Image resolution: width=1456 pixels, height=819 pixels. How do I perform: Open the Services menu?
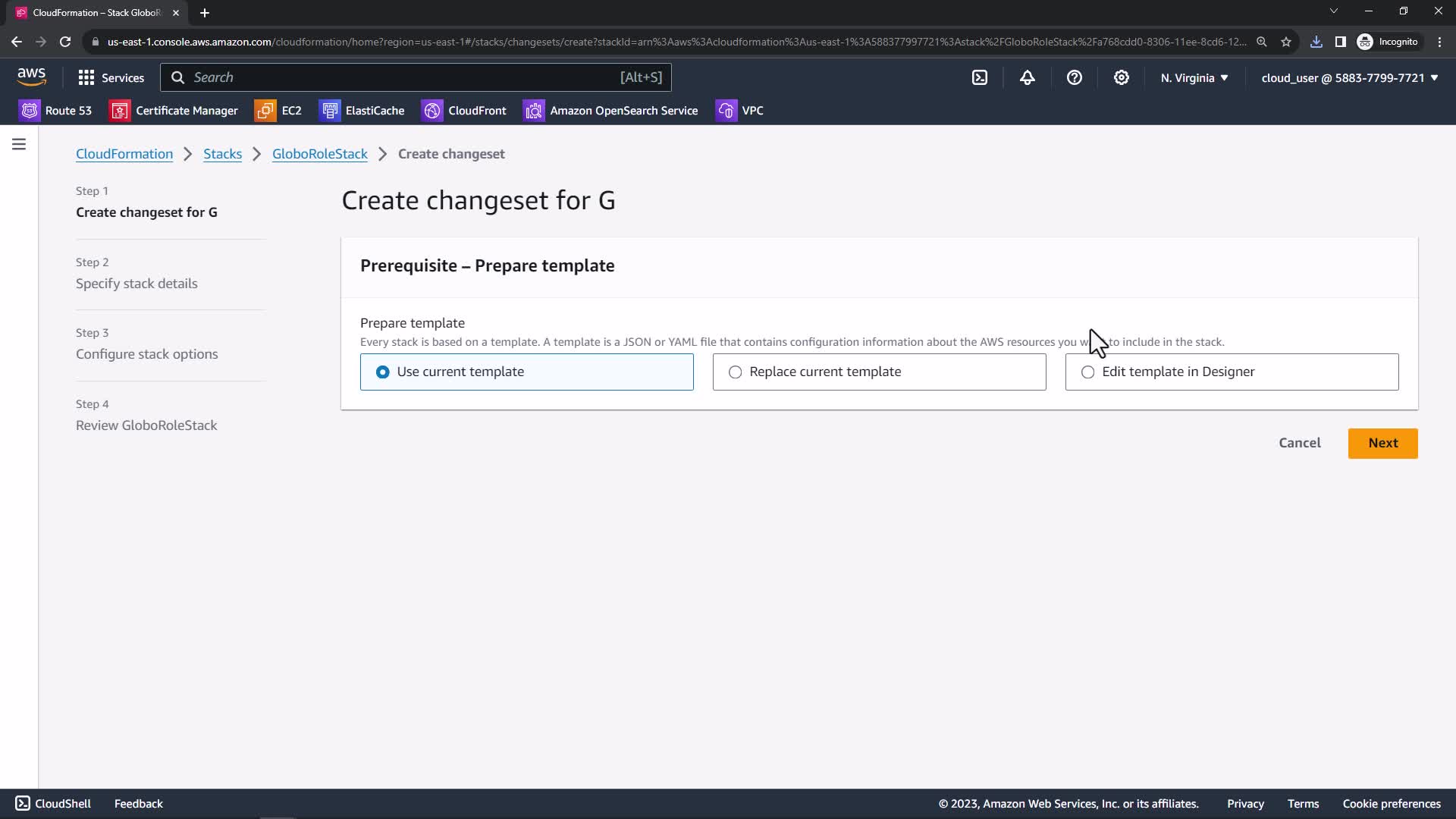coord(111,77)
